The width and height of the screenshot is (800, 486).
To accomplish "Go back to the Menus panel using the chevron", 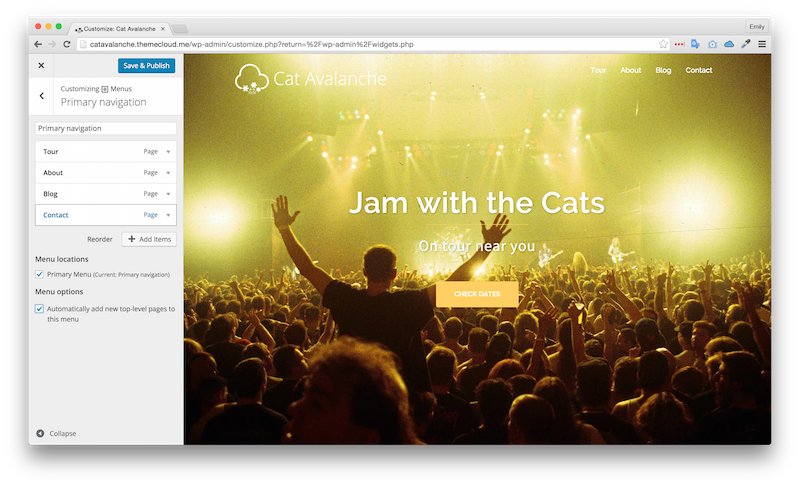I will click(x=41, y=95).
